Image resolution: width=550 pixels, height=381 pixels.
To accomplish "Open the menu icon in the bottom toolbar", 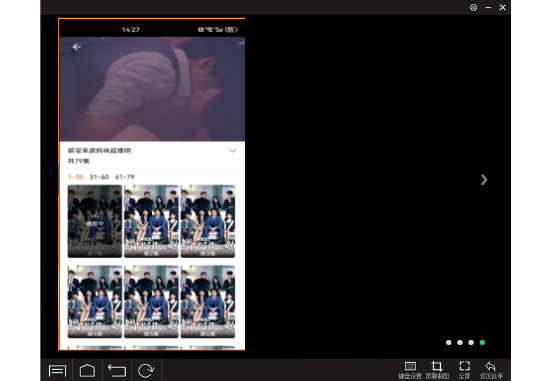I will [57, 370].
